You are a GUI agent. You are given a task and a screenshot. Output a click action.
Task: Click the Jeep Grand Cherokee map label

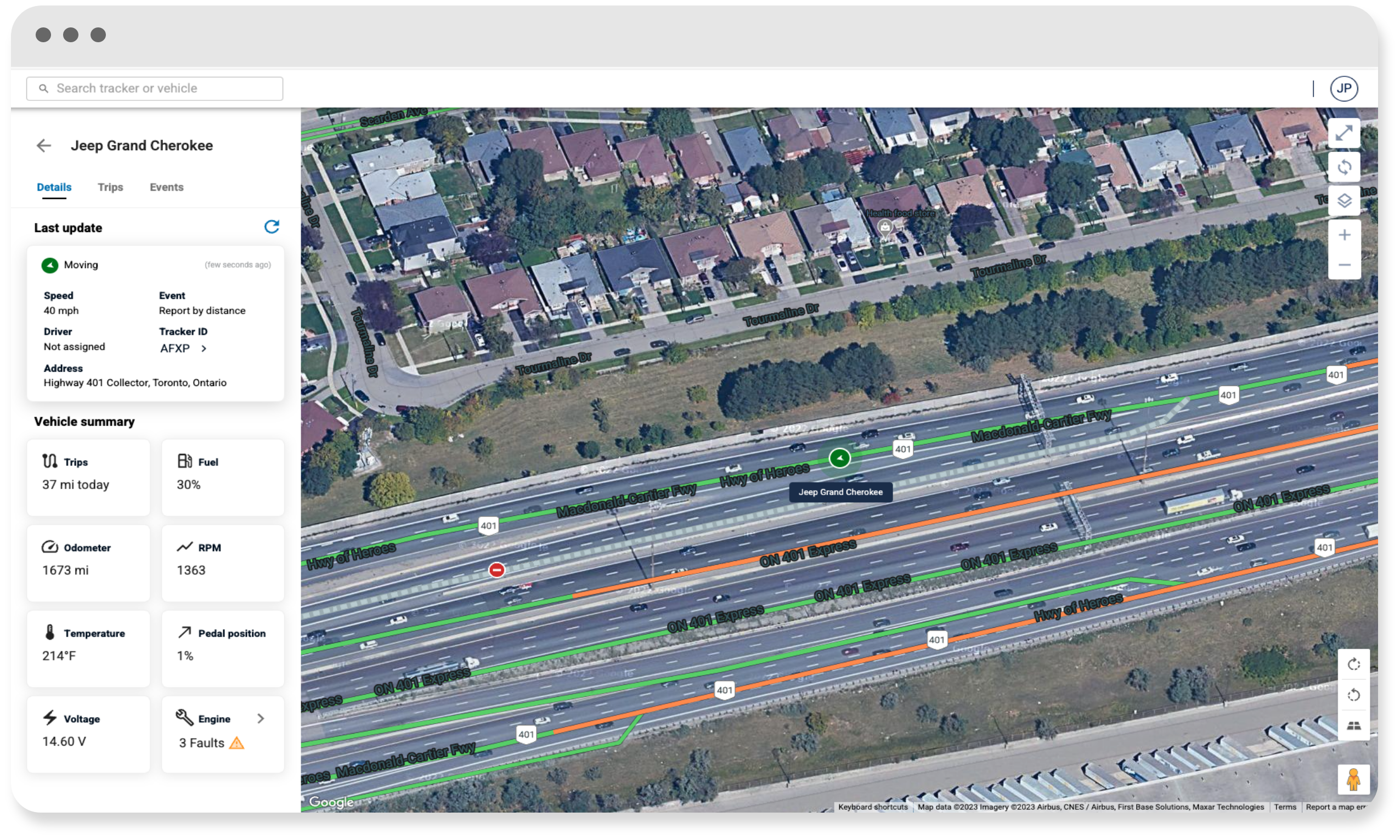(840, 492)
